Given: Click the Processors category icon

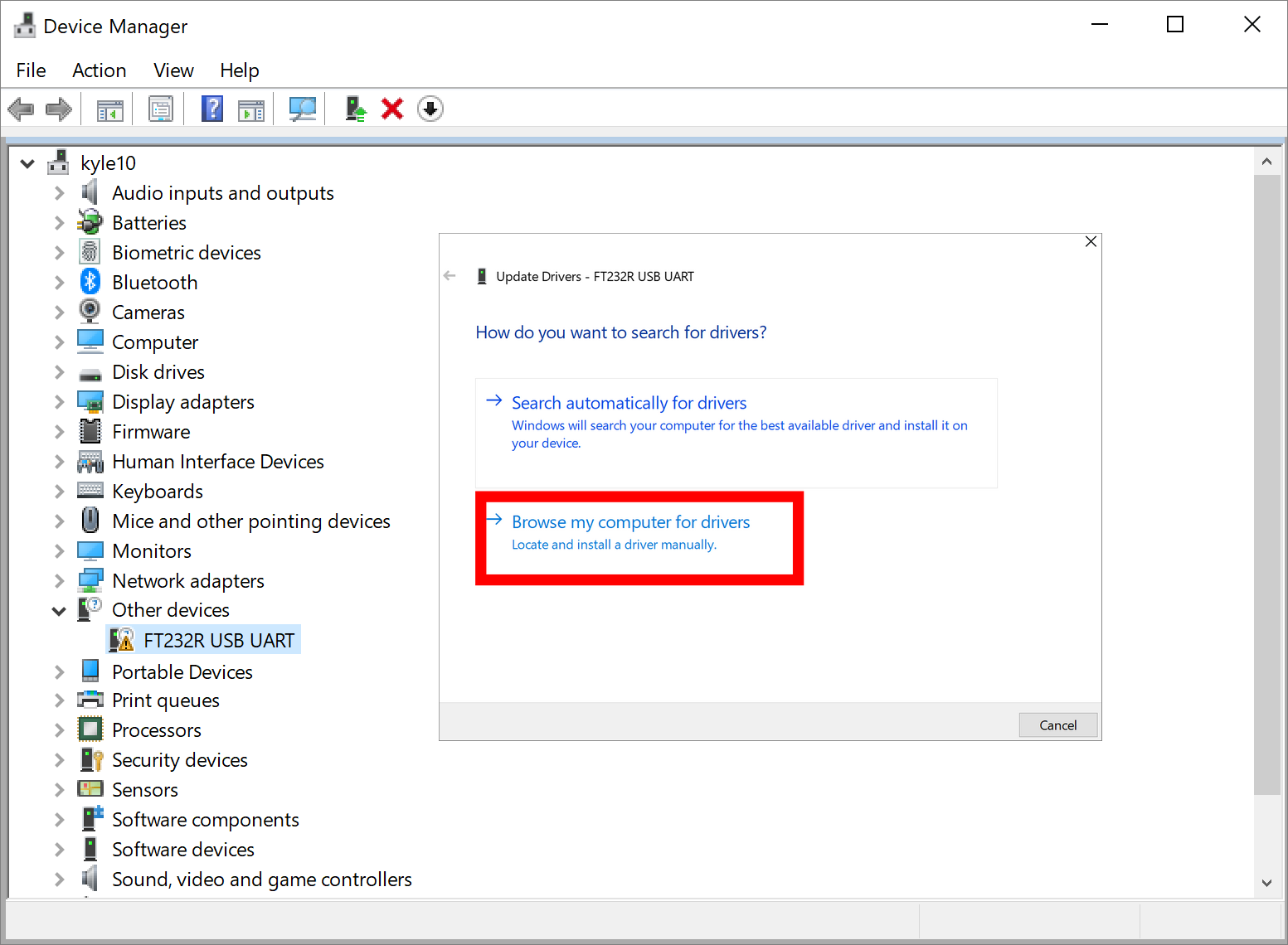Looking at the screenshot, I should click(90, 729).
